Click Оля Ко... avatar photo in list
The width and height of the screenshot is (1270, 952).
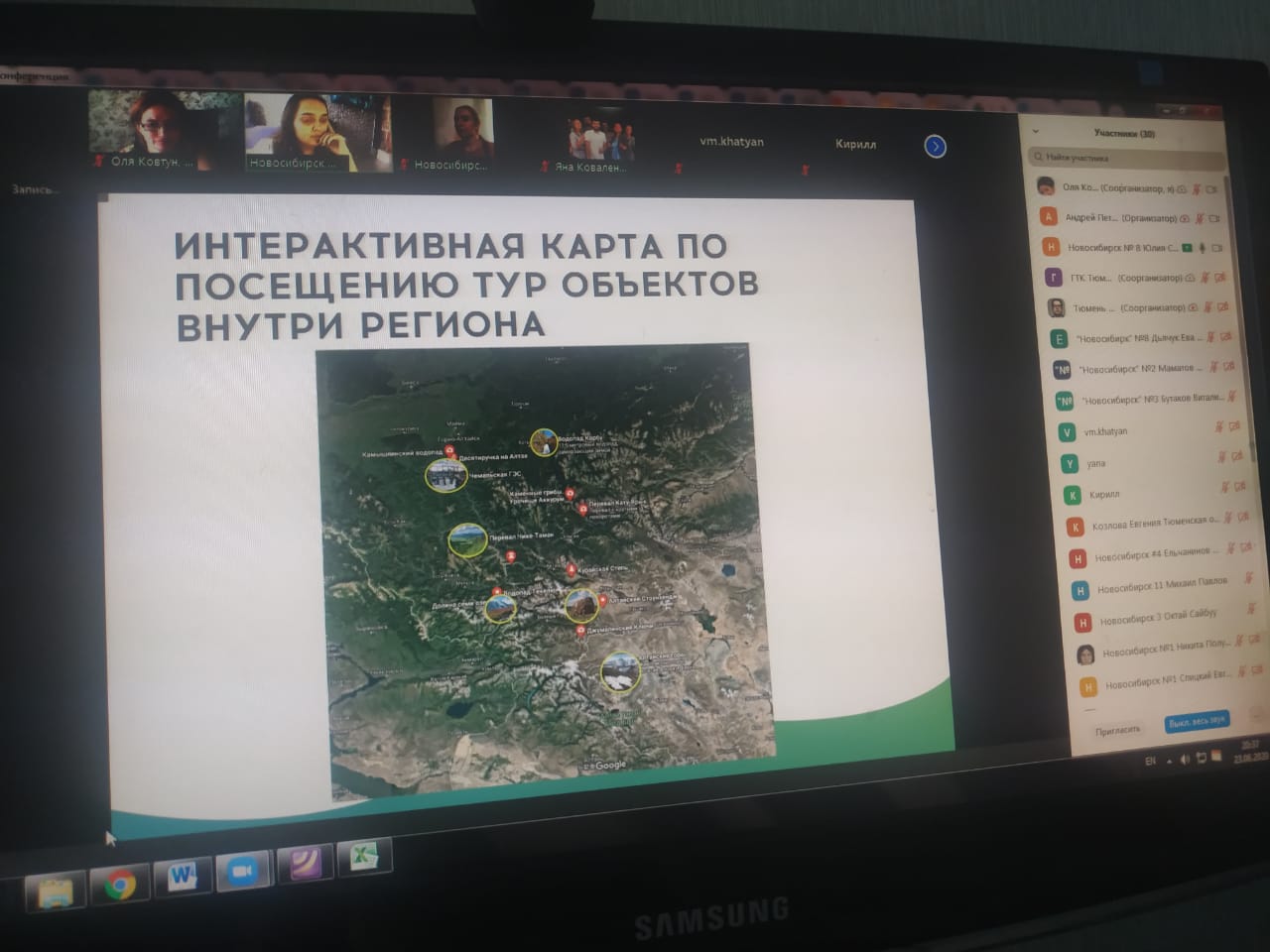(x=1045, y=186)
